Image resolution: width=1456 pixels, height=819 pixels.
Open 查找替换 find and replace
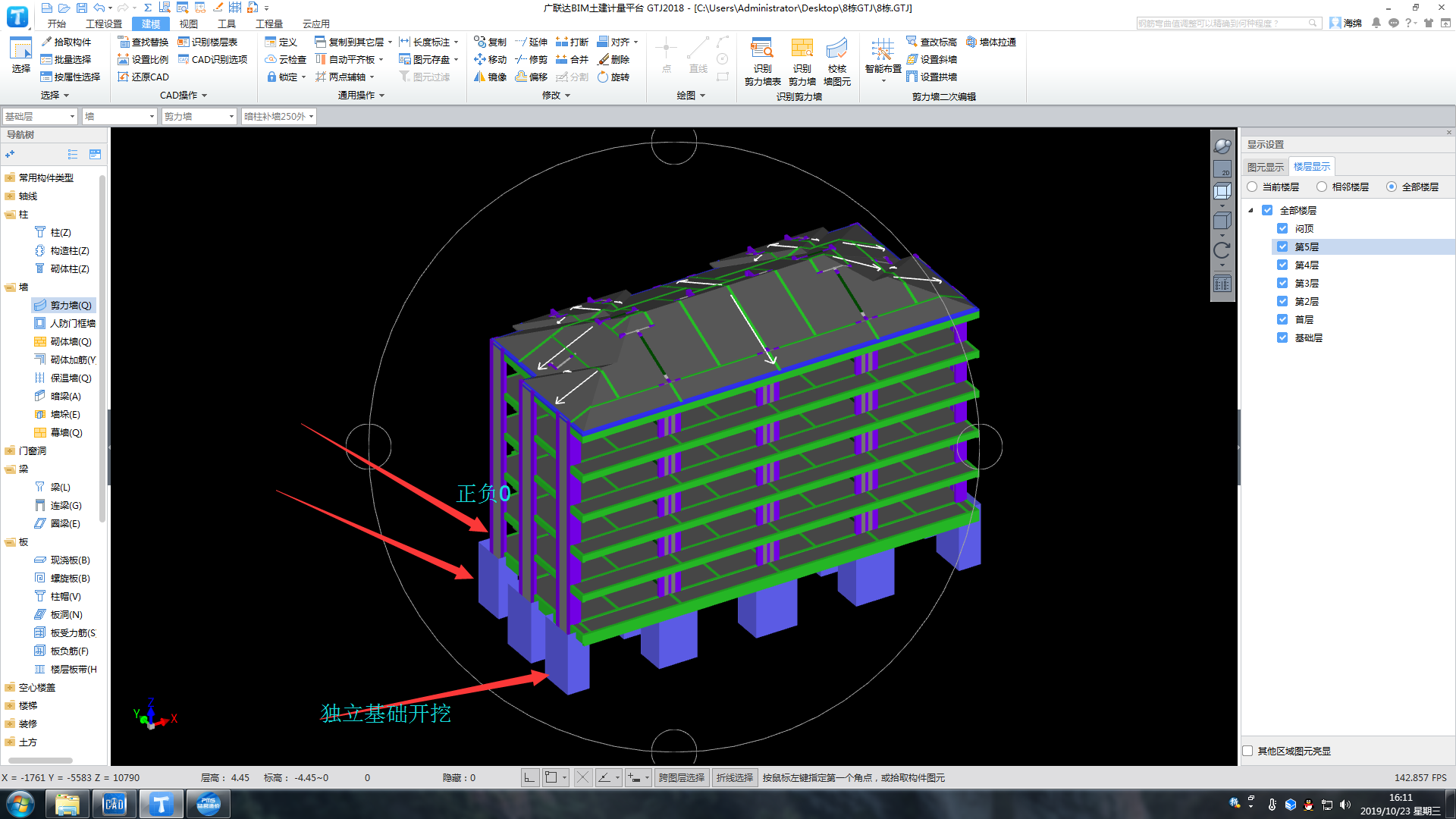pyautogui.click(x=143, y=42)
